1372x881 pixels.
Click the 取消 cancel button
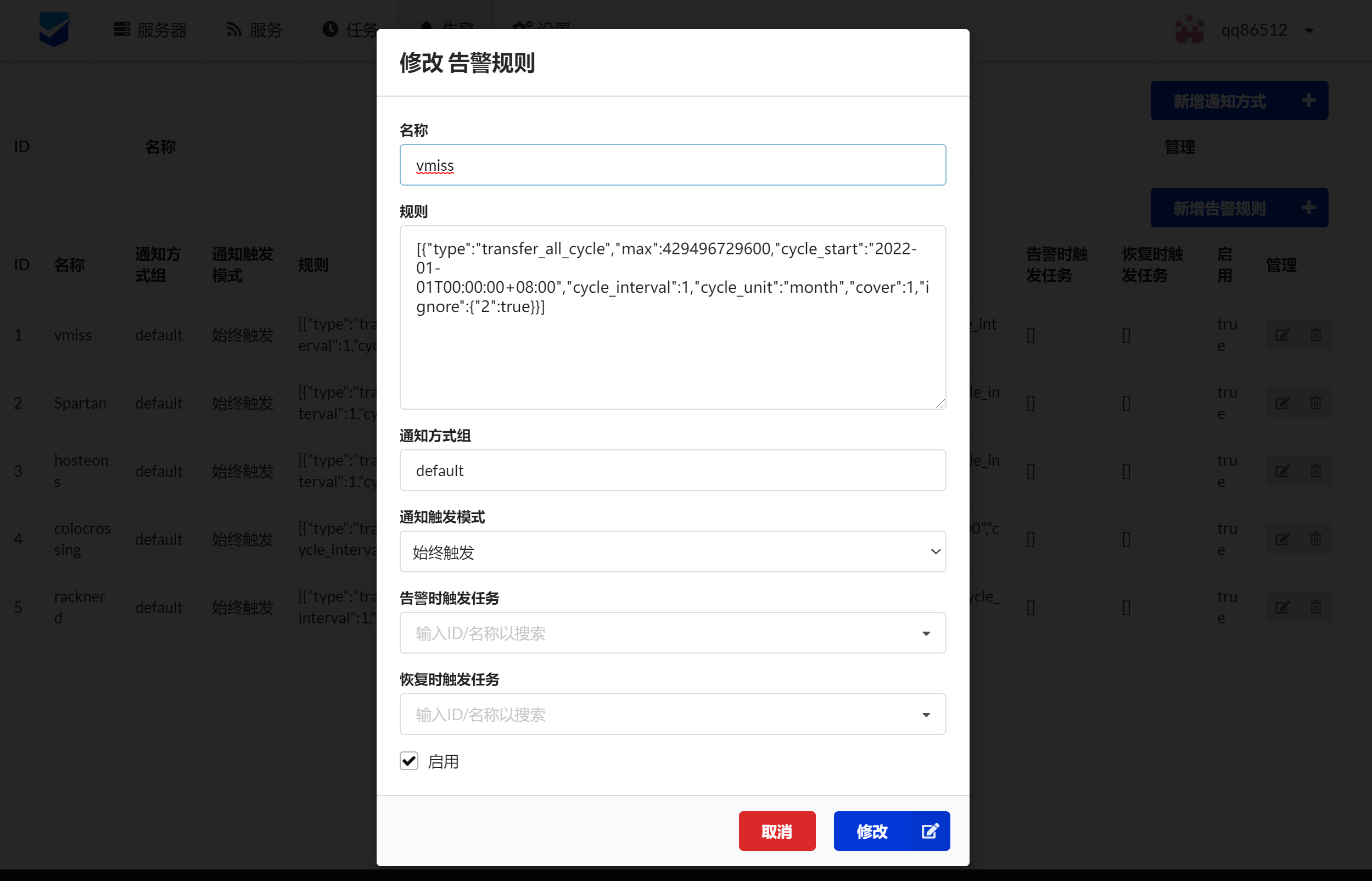777,830
